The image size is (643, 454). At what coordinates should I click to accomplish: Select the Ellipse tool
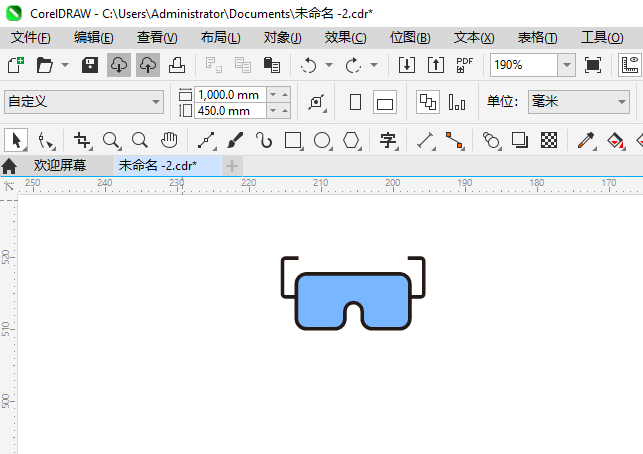tap(322, 140)
